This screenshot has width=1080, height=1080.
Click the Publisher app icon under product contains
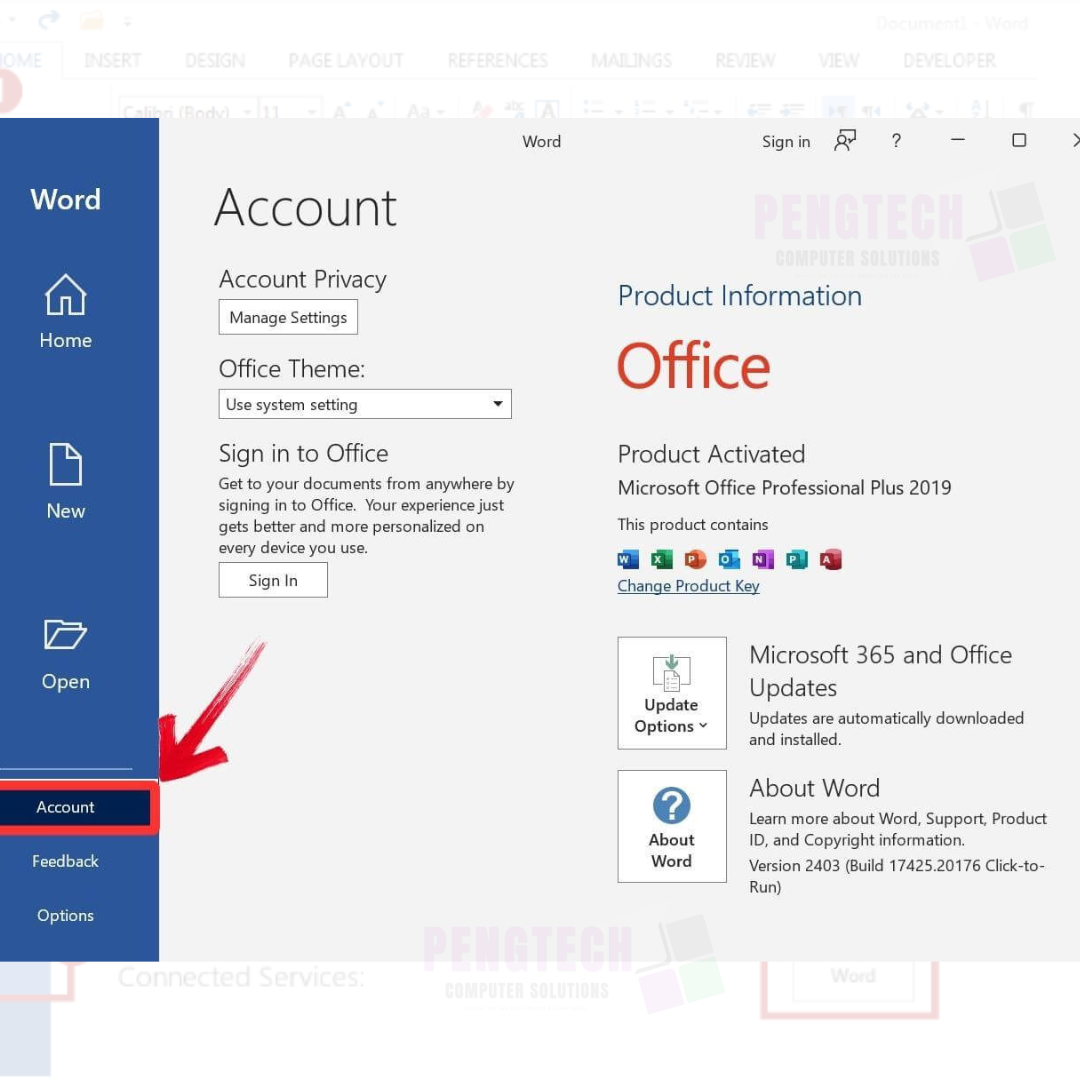point(797,559)
